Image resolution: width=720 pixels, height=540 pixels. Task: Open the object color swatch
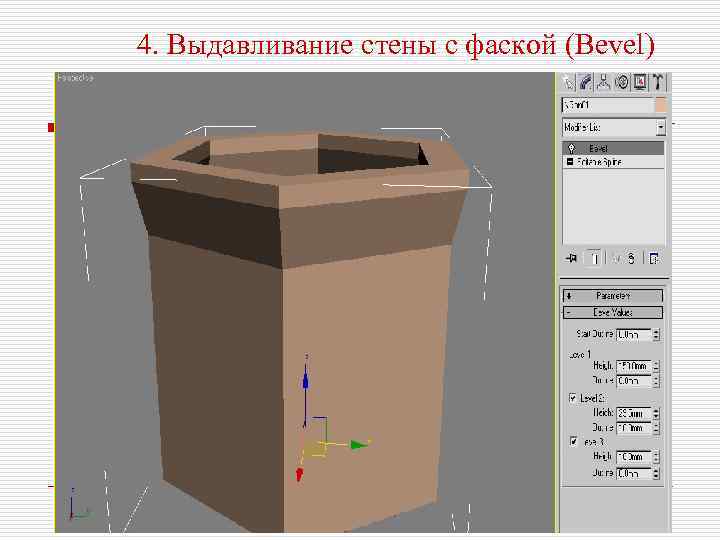(661, 105)
